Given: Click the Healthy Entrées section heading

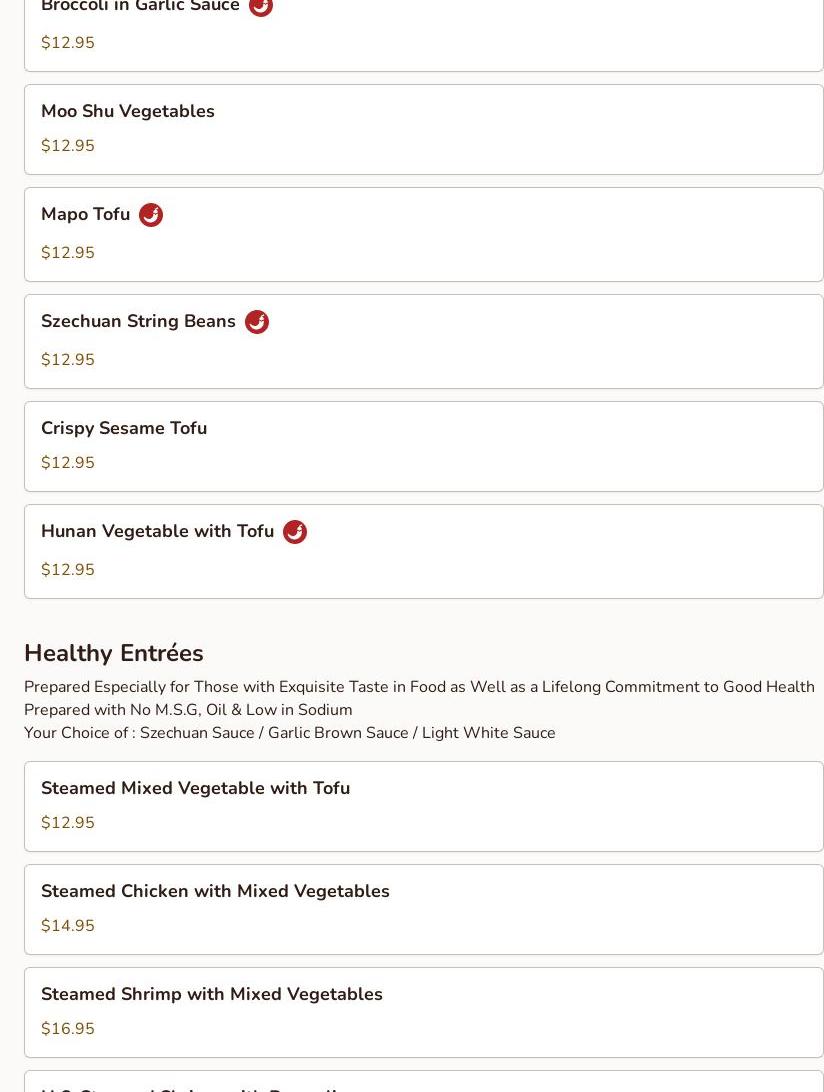Looking at the screenshot, I should (114, 653).
